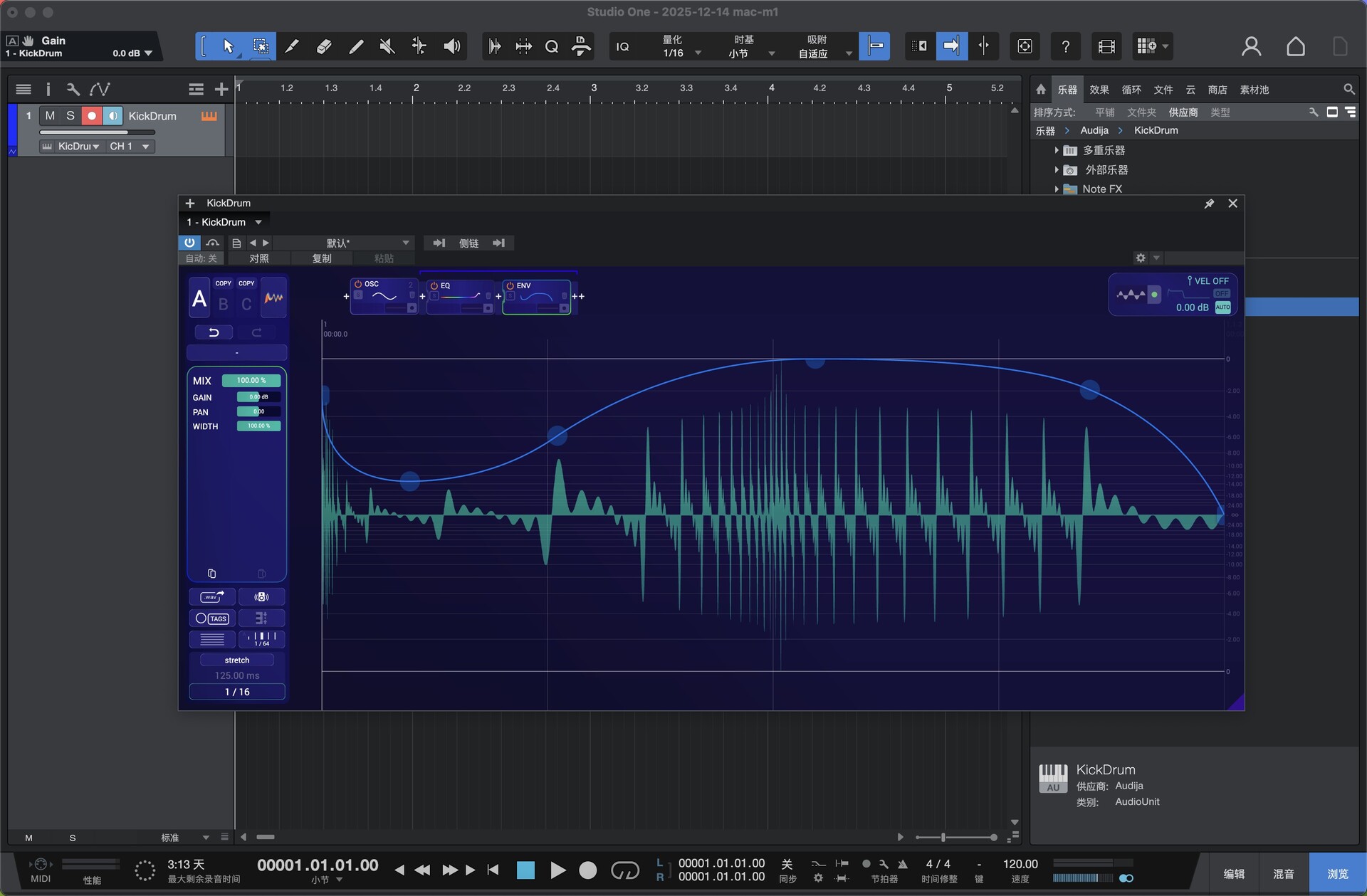Select the Listen speaker tool
Image resolution: width=1367 pixels, height=896 pixels.
point(451,47)
